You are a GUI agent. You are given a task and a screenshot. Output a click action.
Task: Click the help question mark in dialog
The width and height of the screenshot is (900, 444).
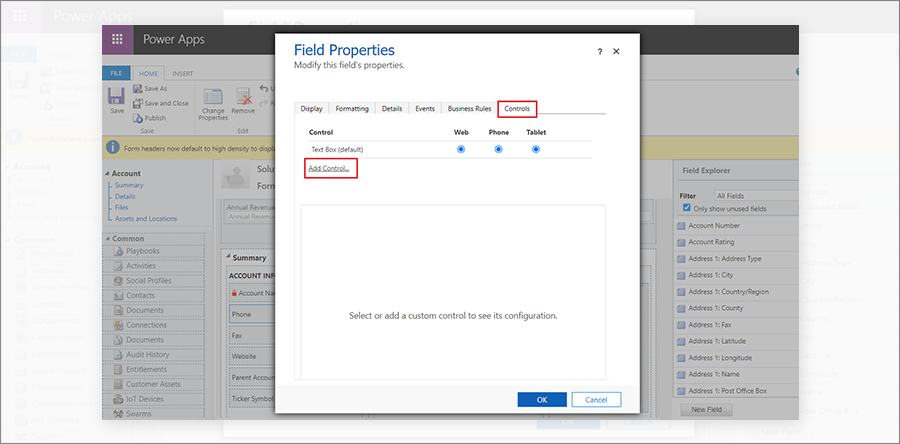[x=599, y=51]
